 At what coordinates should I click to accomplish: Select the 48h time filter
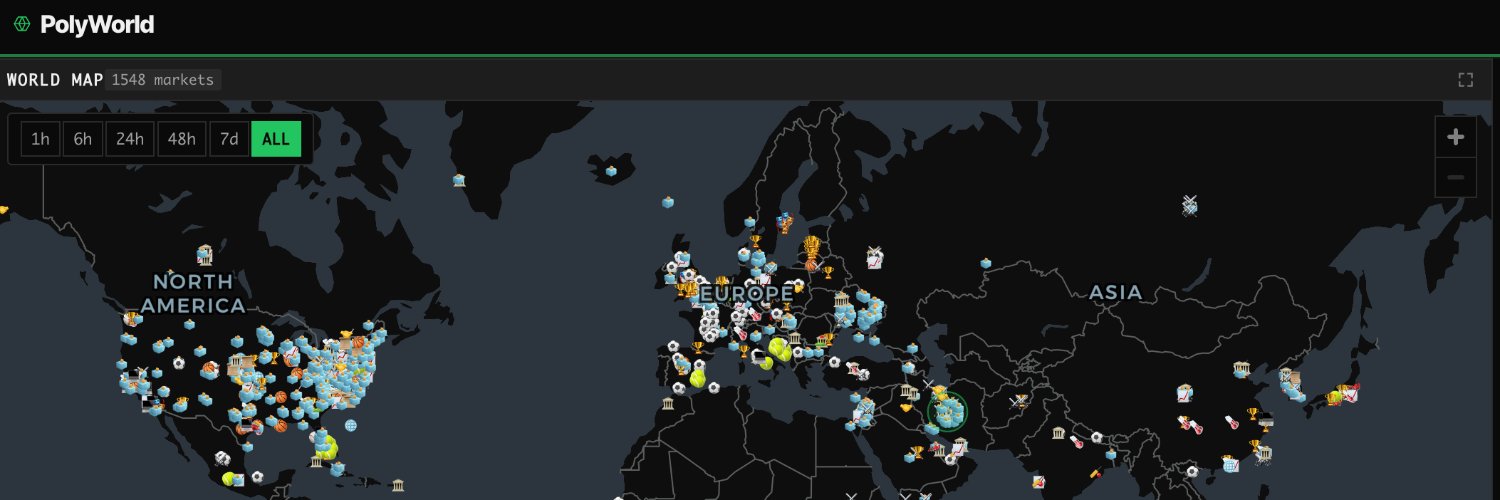182,139
